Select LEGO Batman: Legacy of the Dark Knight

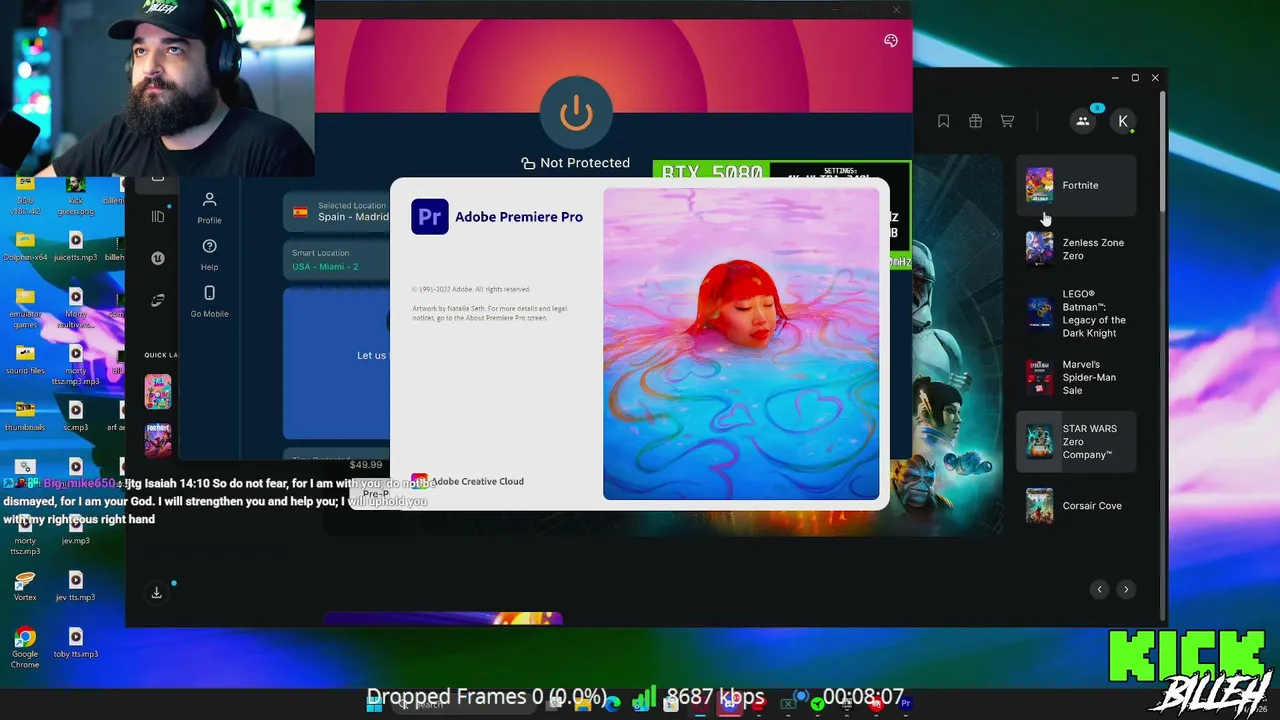(1077, 314)
